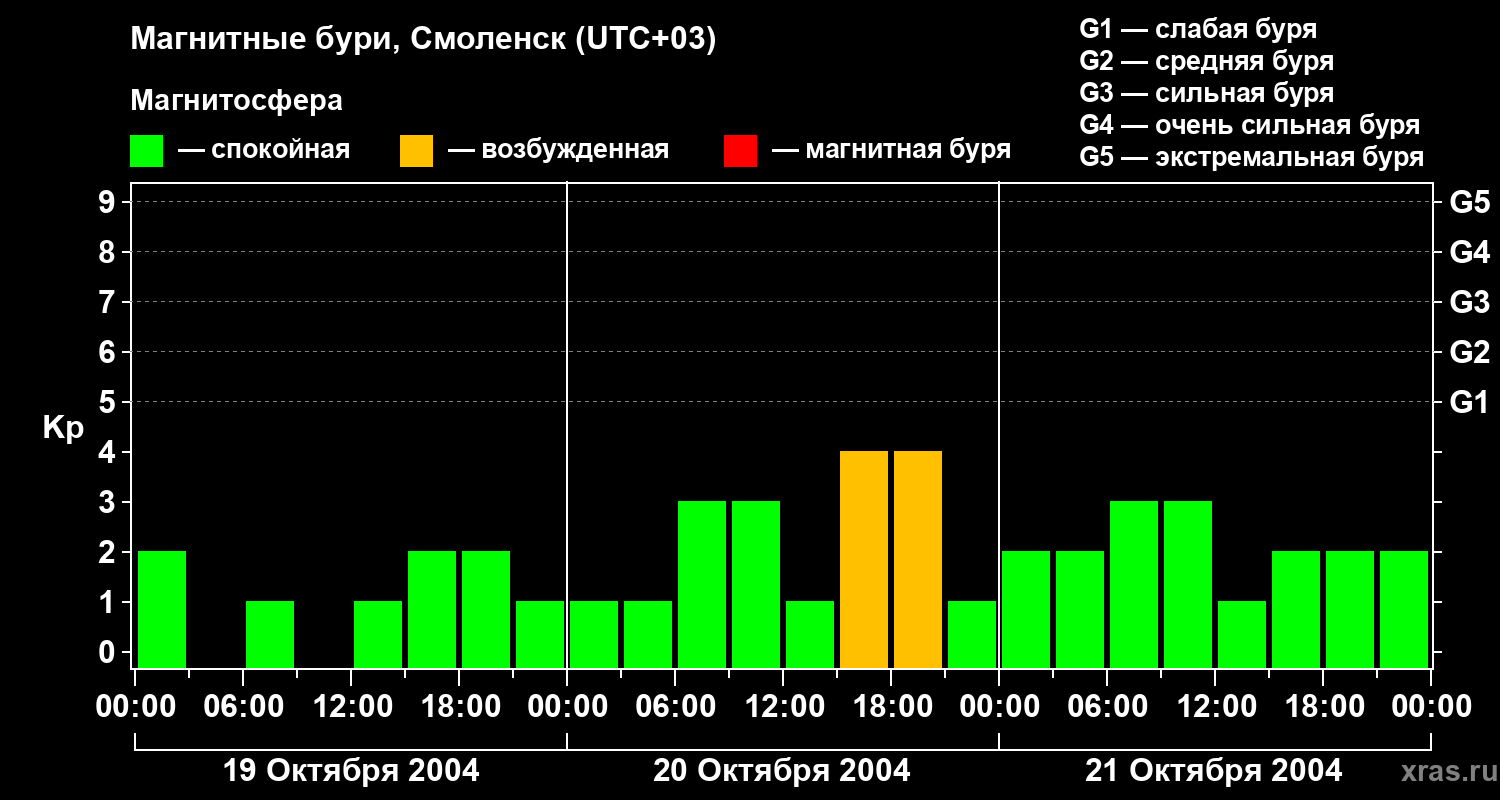Click the orange excited magnetosphere legend swatch
1500x800 pixels.
coord(416,151)
